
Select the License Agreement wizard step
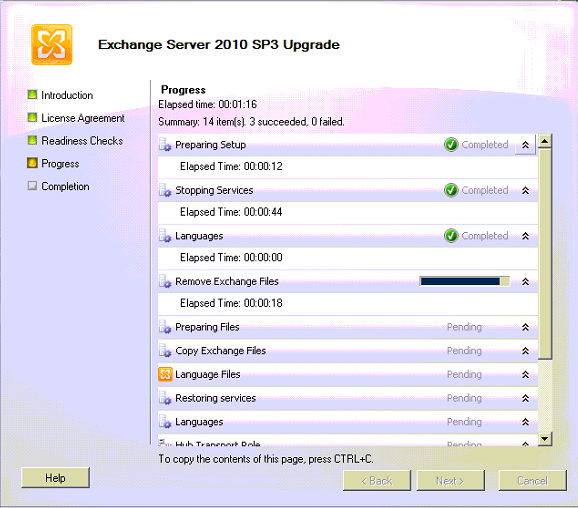point(83,118)
